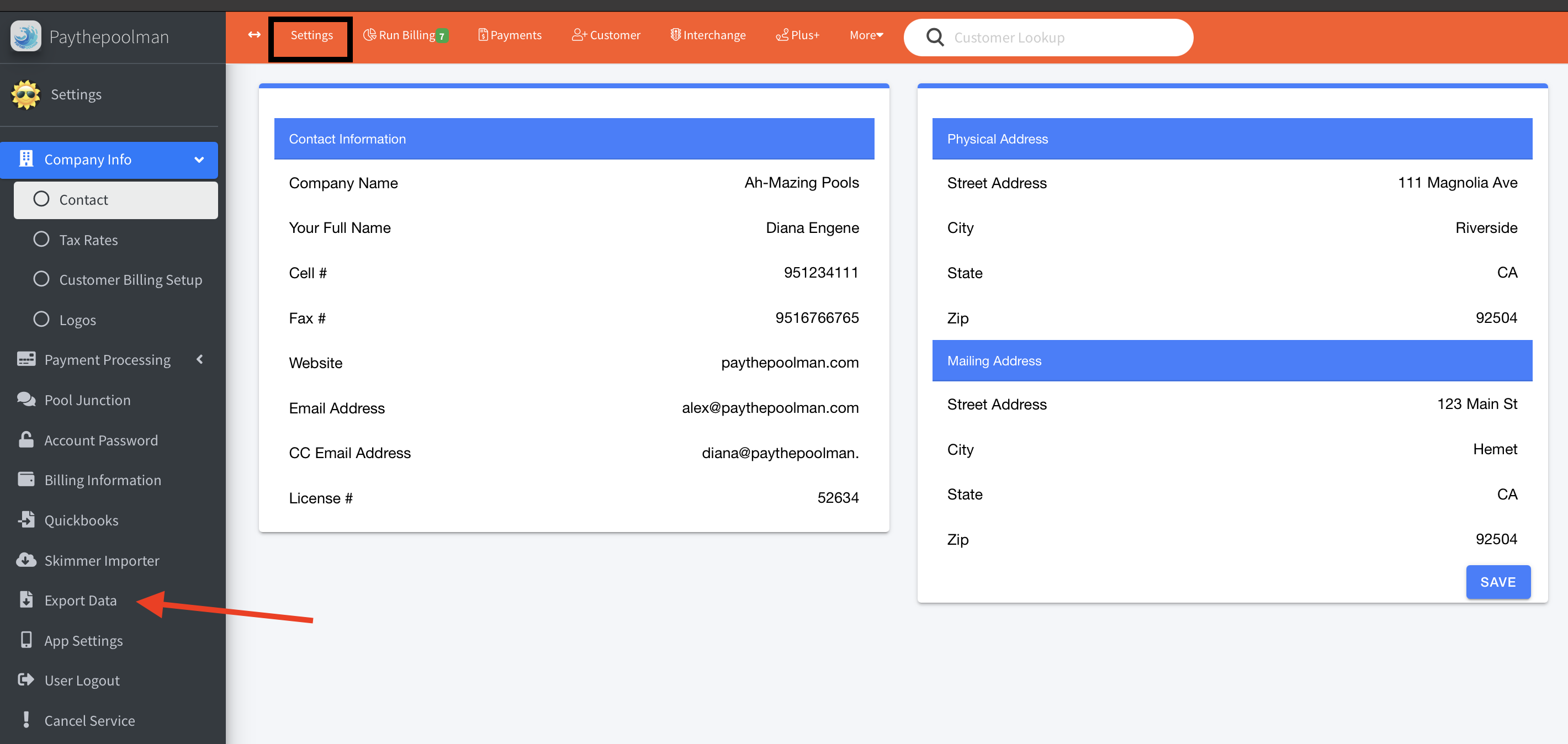Click the Paythepoolman logo icon
The image size is (1568, 744).
[25, 36]
